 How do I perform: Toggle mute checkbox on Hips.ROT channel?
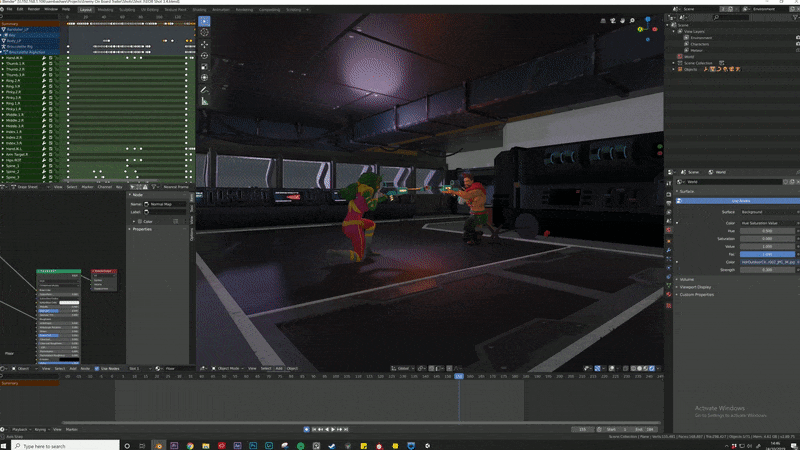51,160
